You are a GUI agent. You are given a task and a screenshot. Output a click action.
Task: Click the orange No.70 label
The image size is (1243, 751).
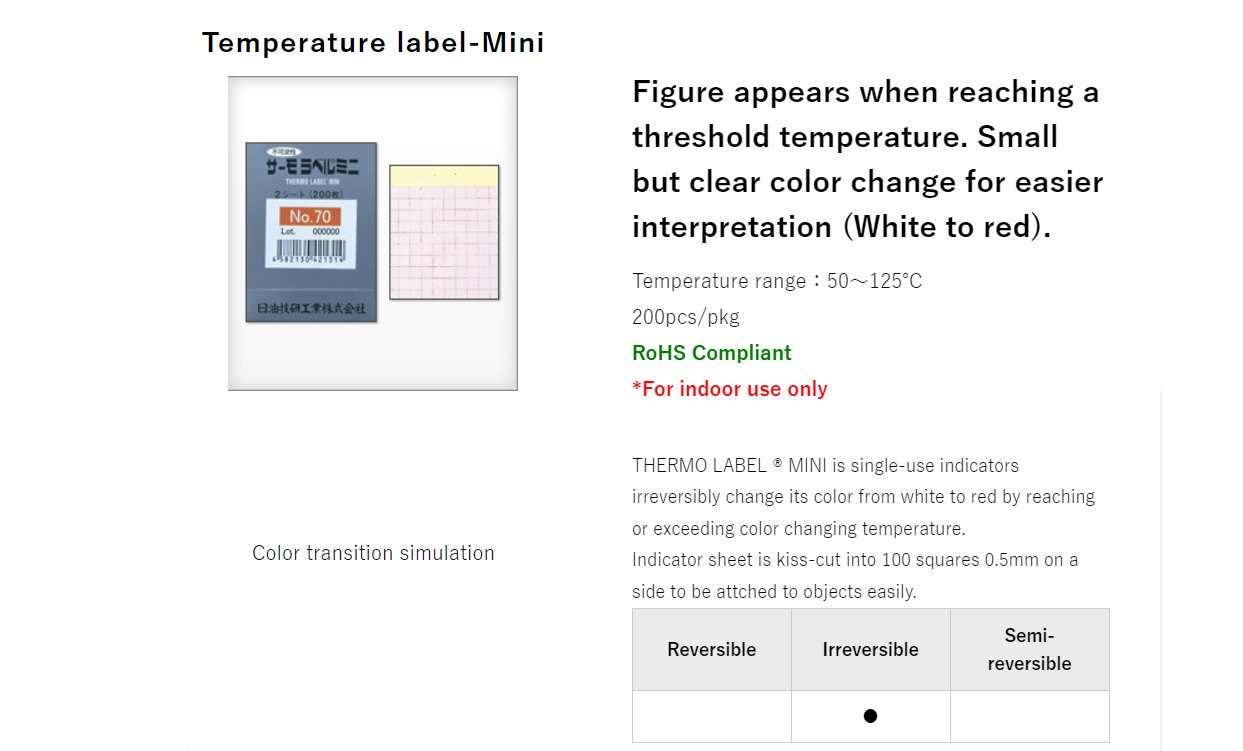(x=310, y=217)
